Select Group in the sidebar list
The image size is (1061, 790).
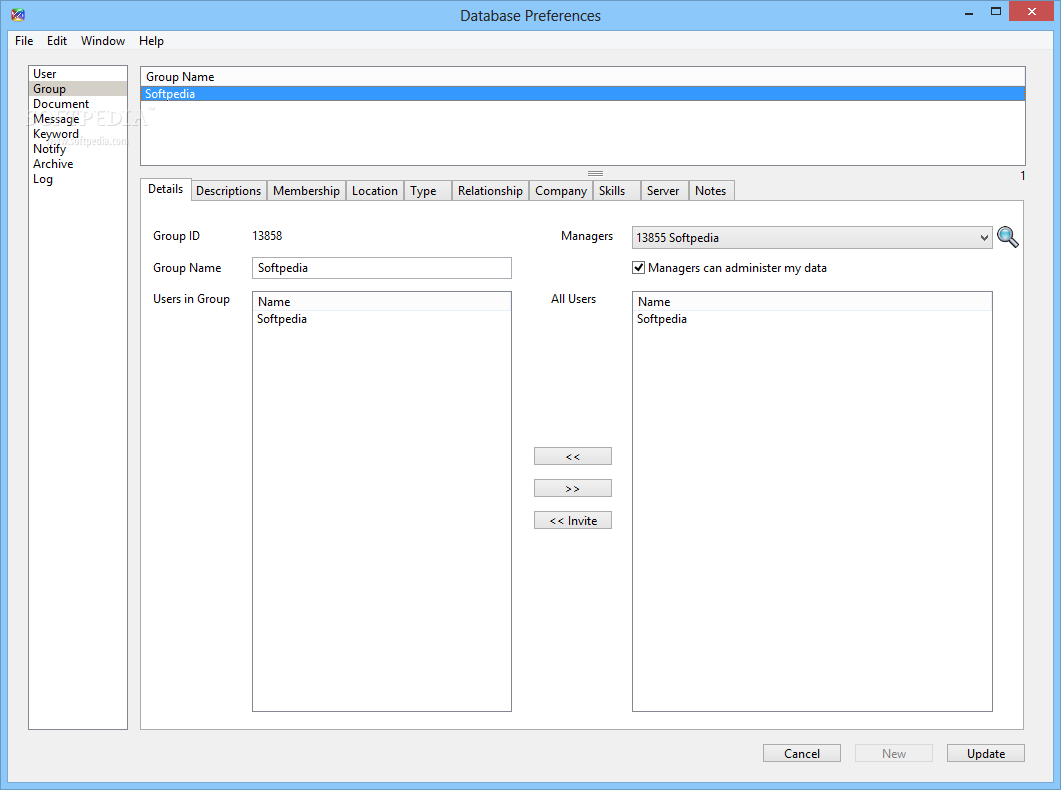pyautogui.click(x=78, y=89)
